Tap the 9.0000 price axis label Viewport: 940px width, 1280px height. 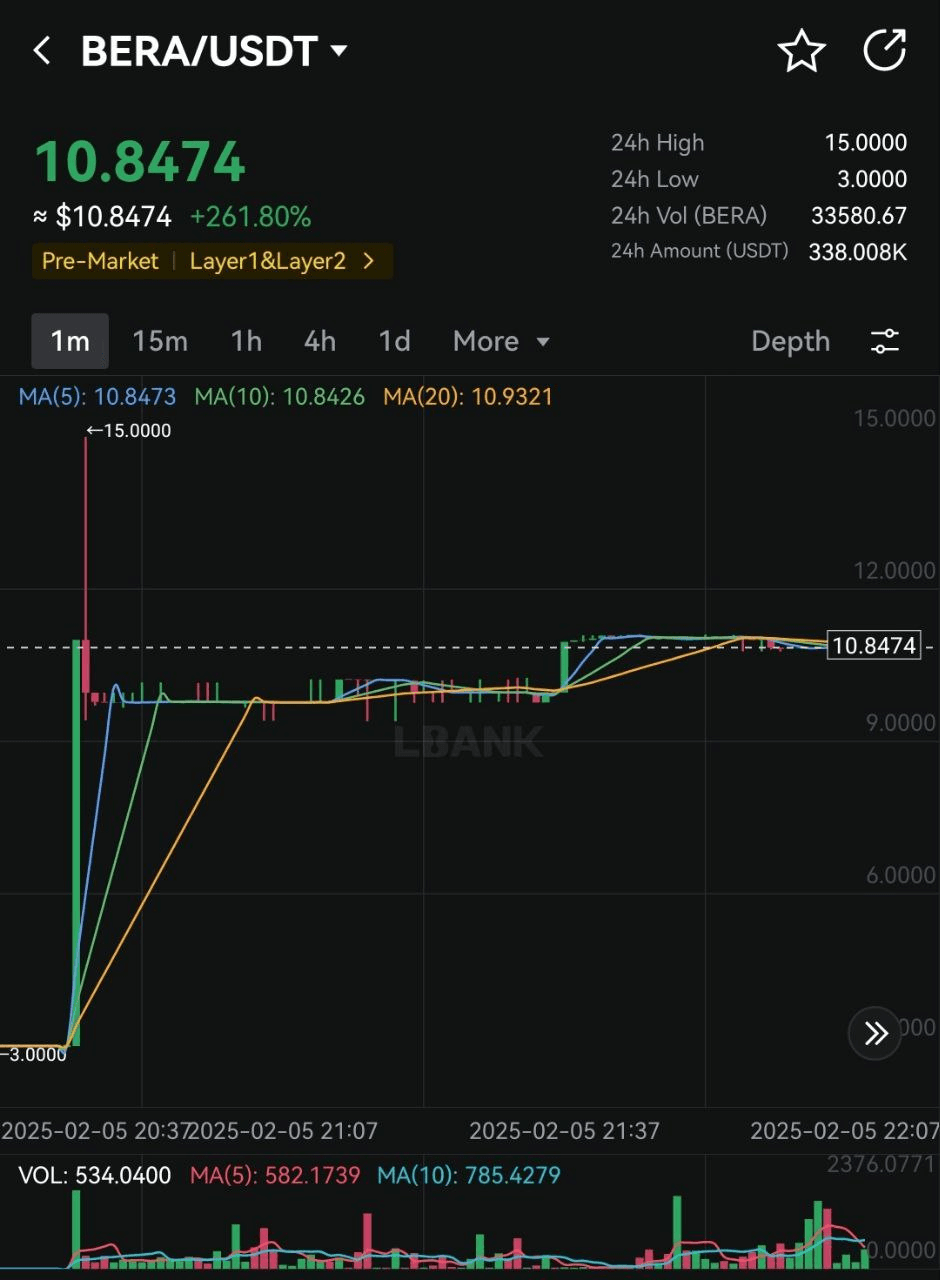tap(901, 723)
